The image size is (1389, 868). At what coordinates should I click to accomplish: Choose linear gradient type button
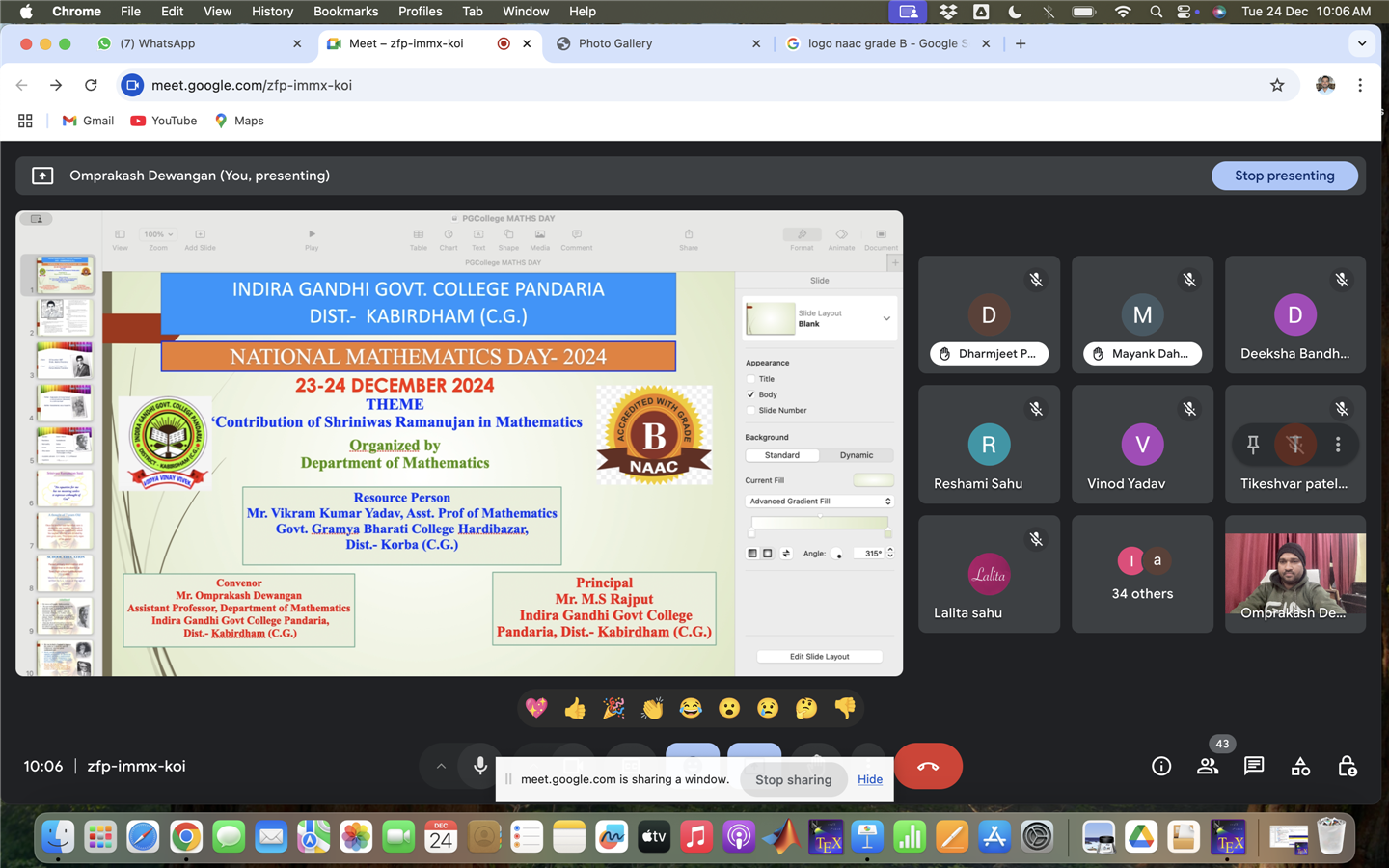pyautogui.click(x=752, y=554)
